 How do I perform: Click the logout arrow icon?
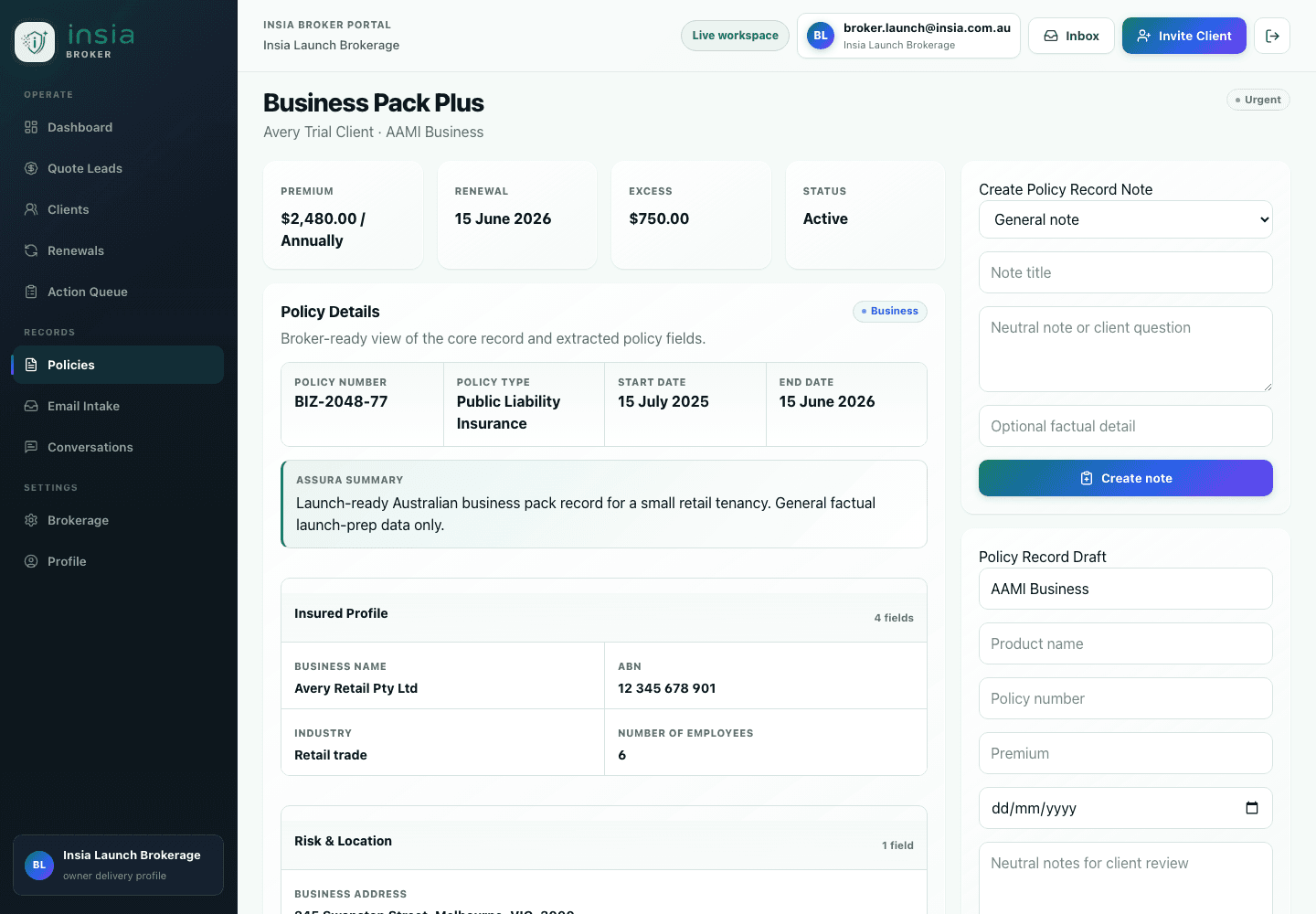click(x=1272, y=36)
